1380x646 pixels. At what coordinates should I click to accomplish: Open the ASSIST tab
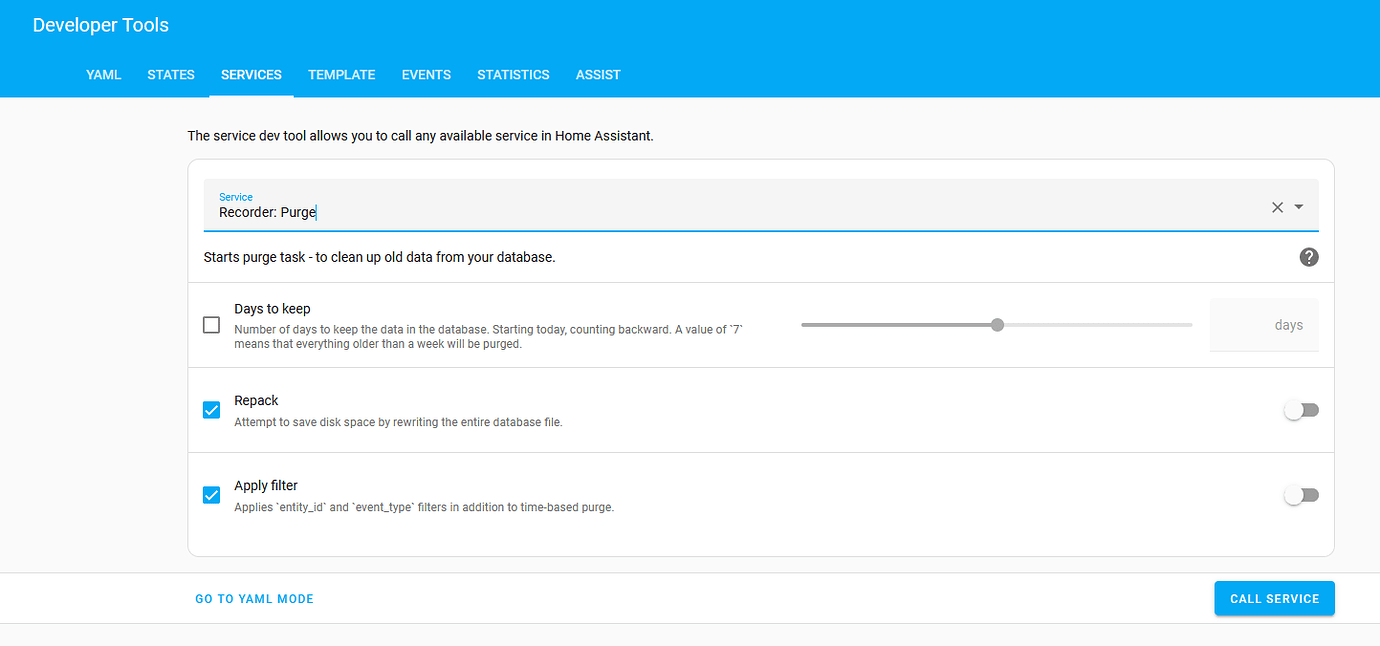(x=597, y=74)
